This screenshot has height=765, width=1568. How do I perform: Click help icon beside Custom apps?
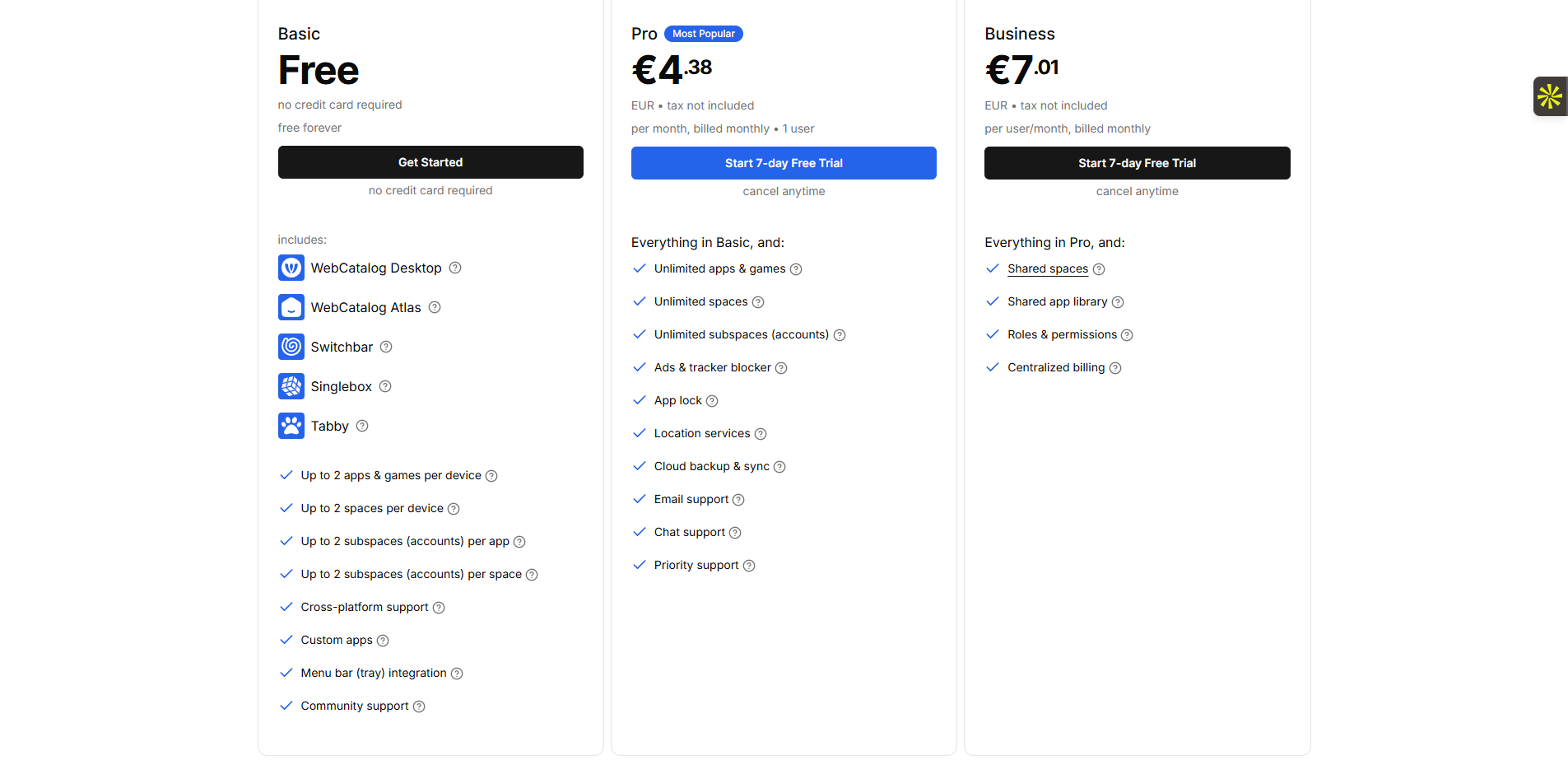pyautogui.click(x=383, y=641)
